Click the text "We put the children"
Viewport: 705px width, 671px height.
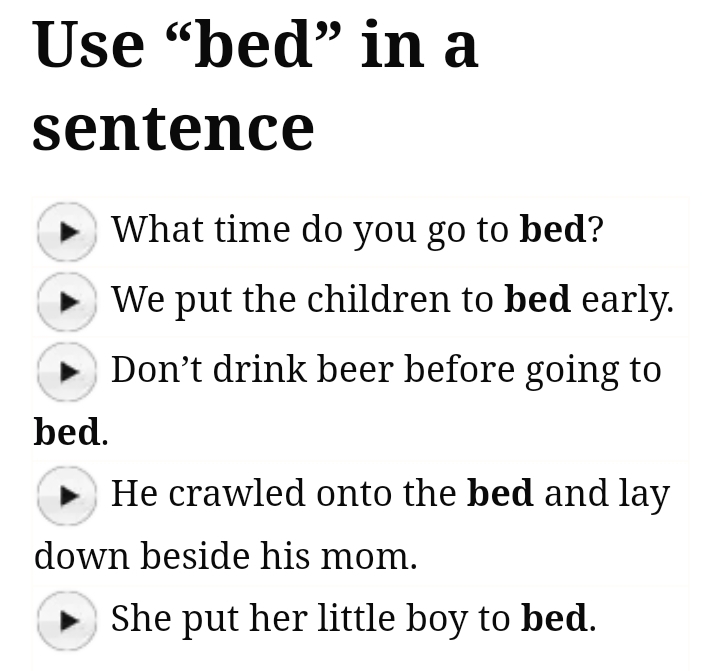point(300,300)
